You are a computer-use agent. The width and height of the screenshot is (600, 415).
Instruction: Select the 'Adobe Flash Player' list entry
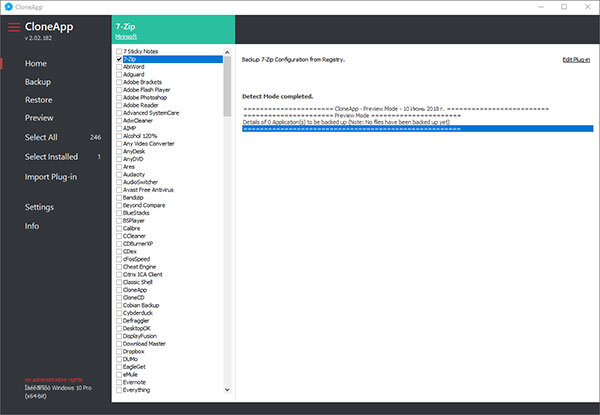(147, 90)
